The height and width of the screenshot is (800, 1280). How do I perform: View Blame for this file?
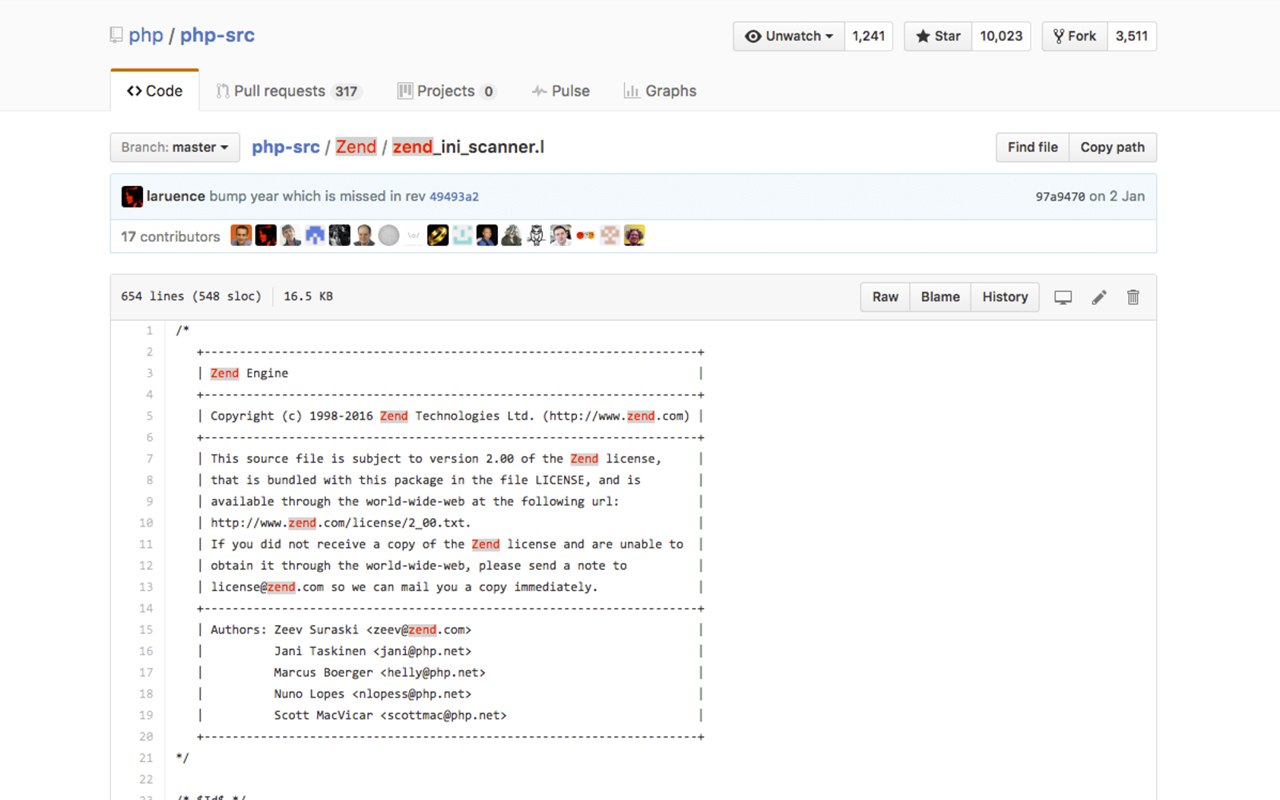[x=940, y=297]
